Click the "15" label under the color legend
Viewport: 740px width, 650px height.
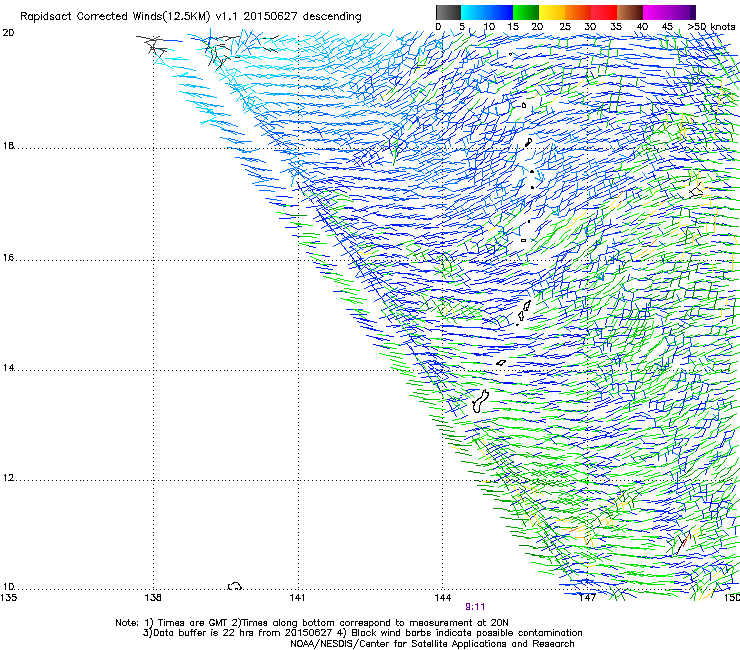[513, 27]
